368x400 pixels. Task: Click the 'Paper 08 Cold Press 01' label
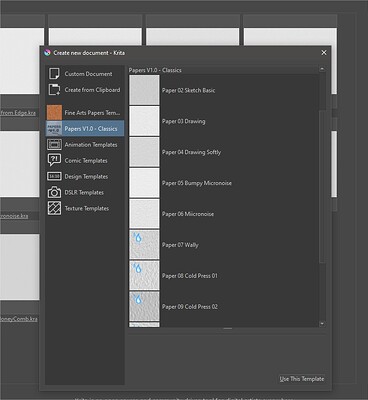(190, 276)
